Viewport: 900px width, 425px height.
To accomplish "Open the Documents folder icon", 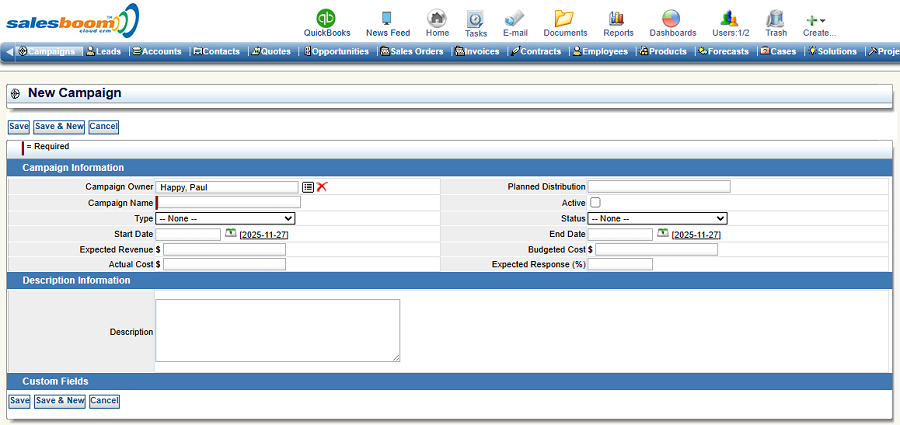I will (564, 18).
